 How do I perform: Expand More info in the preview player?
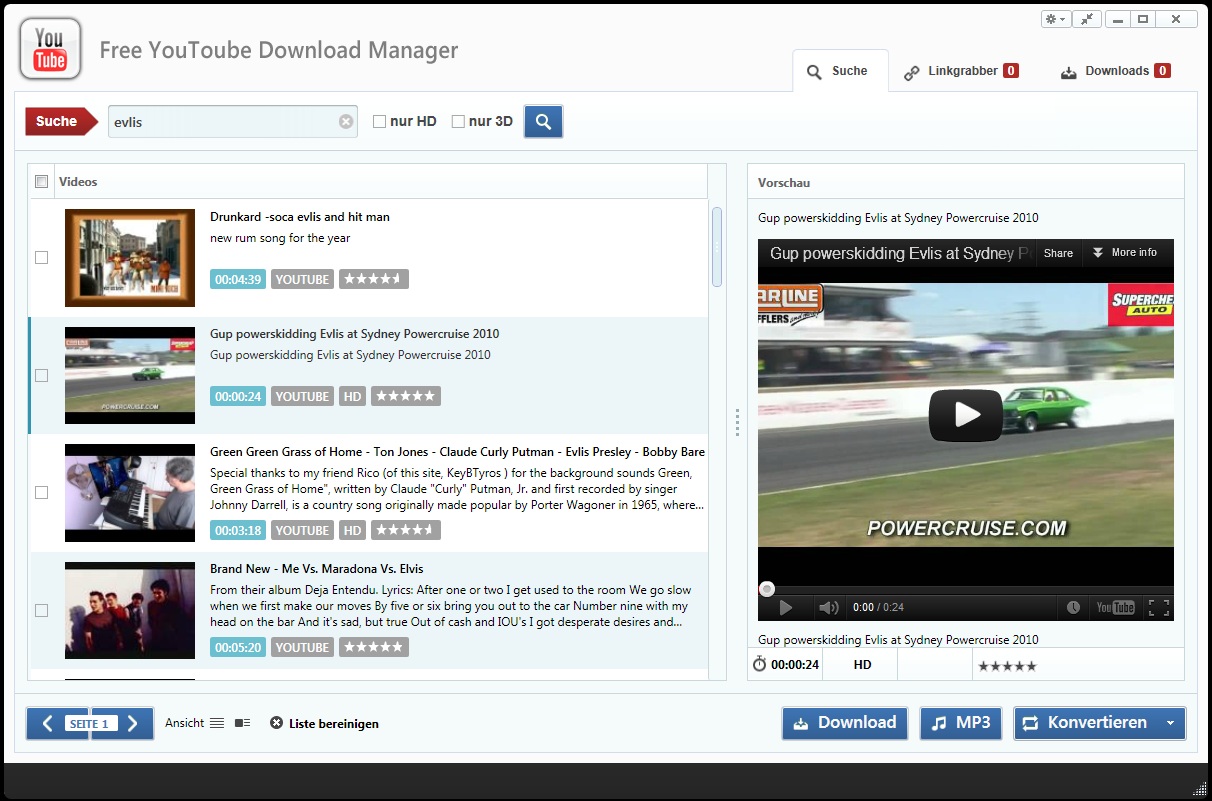(x=1125, y=253)
